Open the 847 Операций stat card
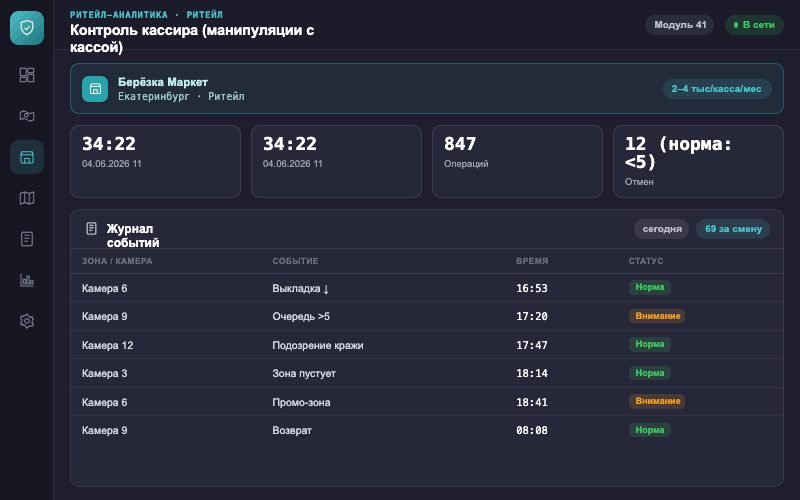The image size is (800, 500). [x=517, y=161]
